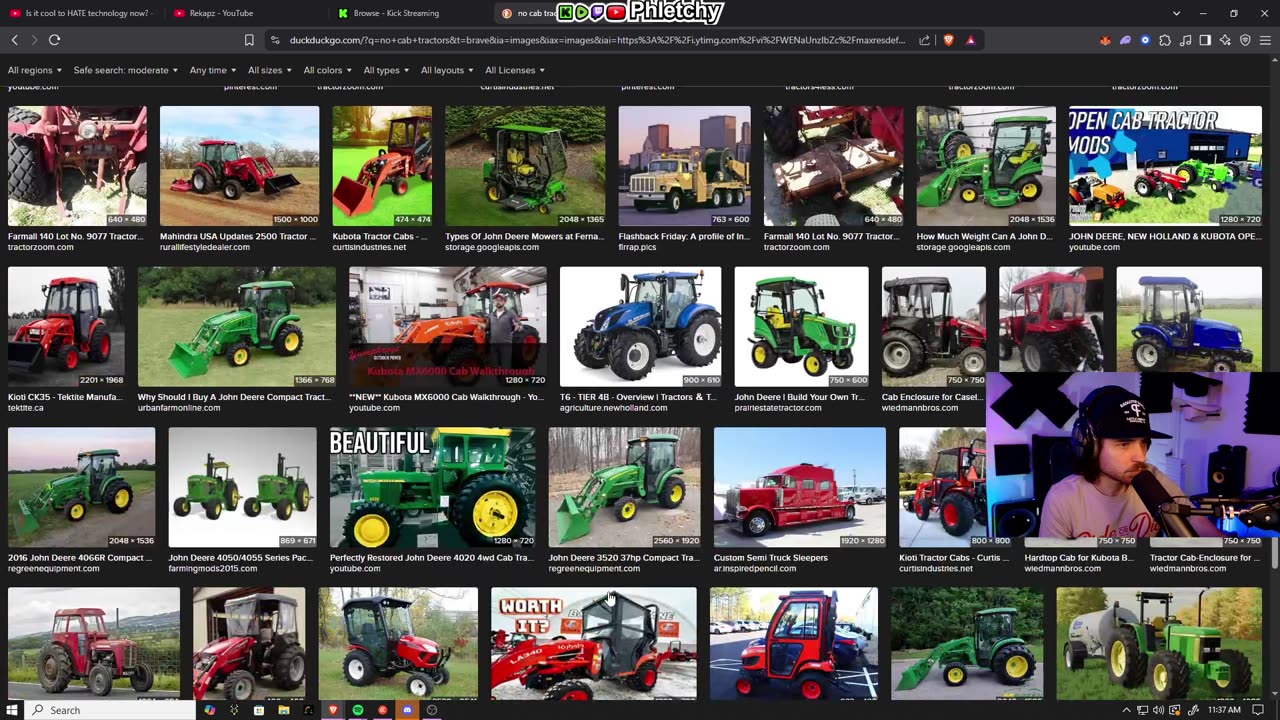Open Types Of John Deere Mowers image
1280x720 pixels.
pos(525,166)
